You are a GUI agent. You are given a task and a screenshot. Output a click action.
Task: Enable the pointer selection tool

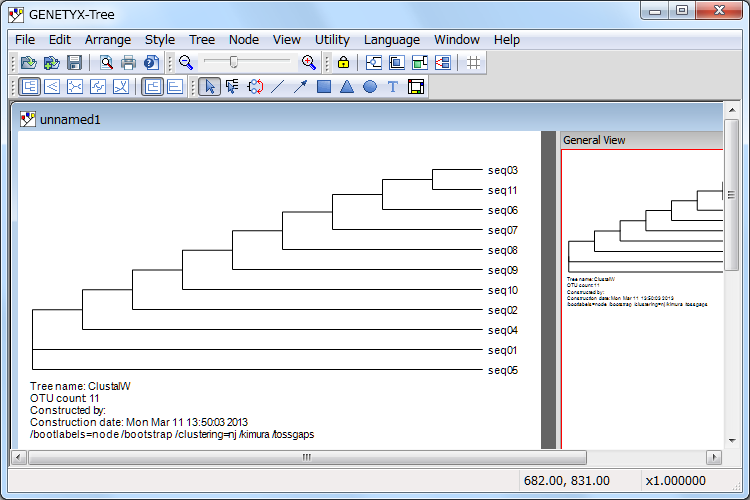coord(210,87)
